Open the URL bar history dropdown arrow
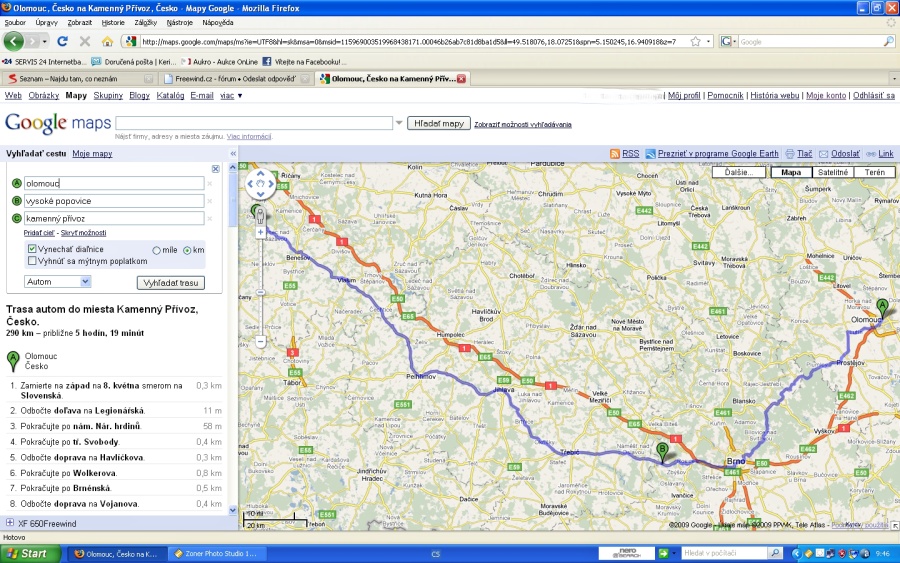 tap(708, 41)
